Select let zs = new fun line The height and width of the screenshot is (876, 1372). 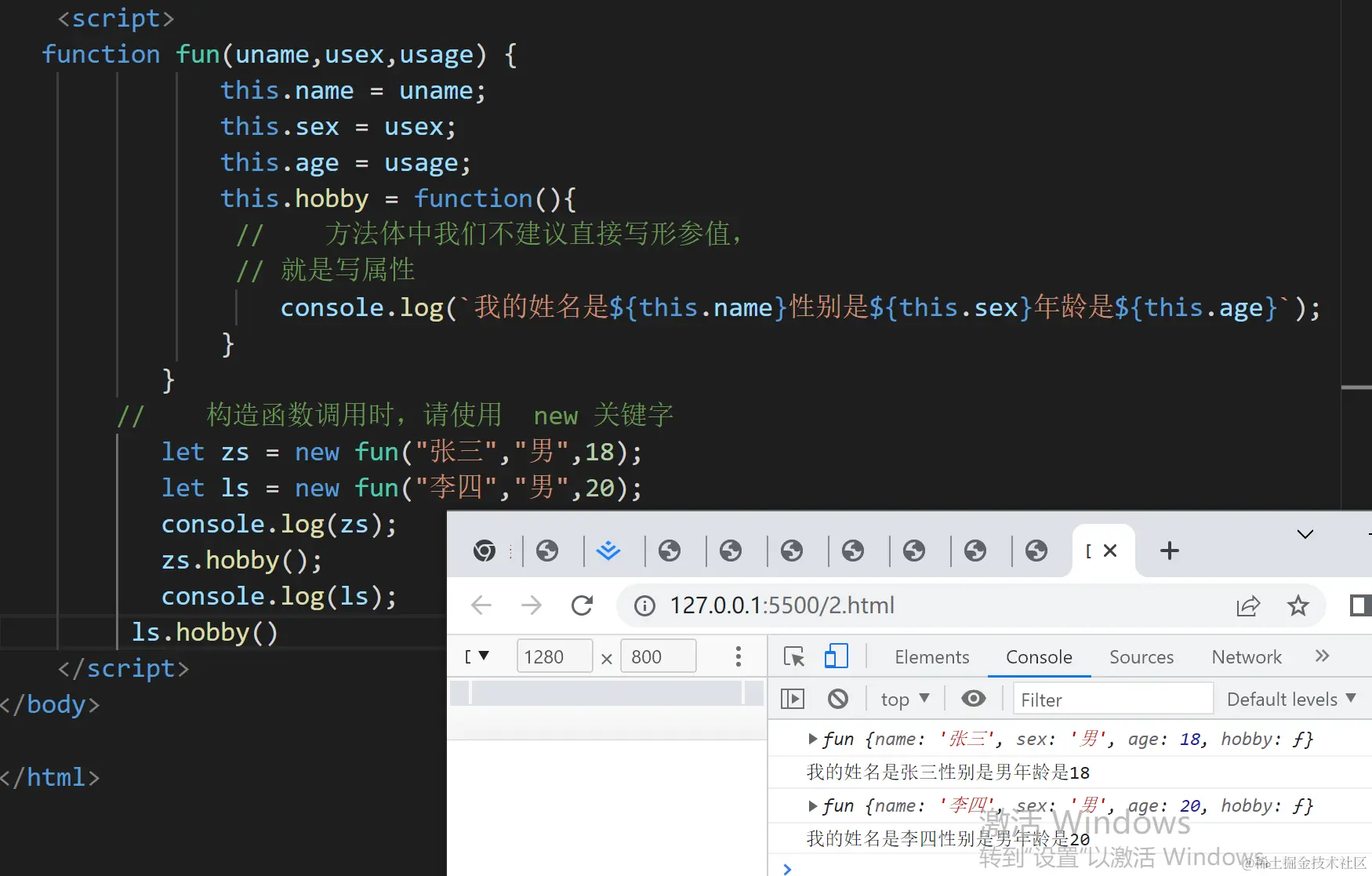coord(401,453)
